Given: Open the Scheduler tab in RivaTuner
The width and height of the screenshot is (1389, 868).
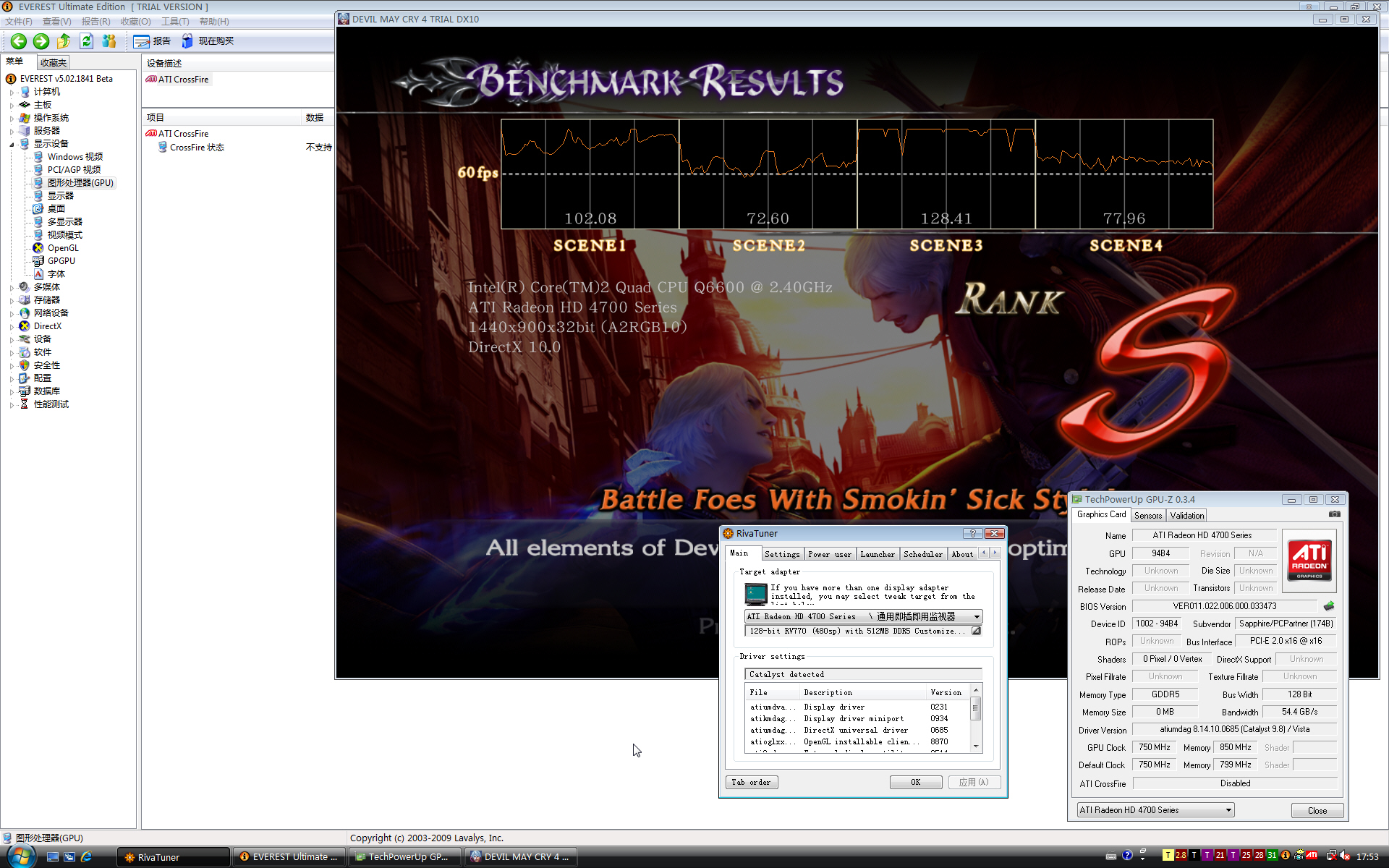Looking at the screenshot, I should (923, 554).
